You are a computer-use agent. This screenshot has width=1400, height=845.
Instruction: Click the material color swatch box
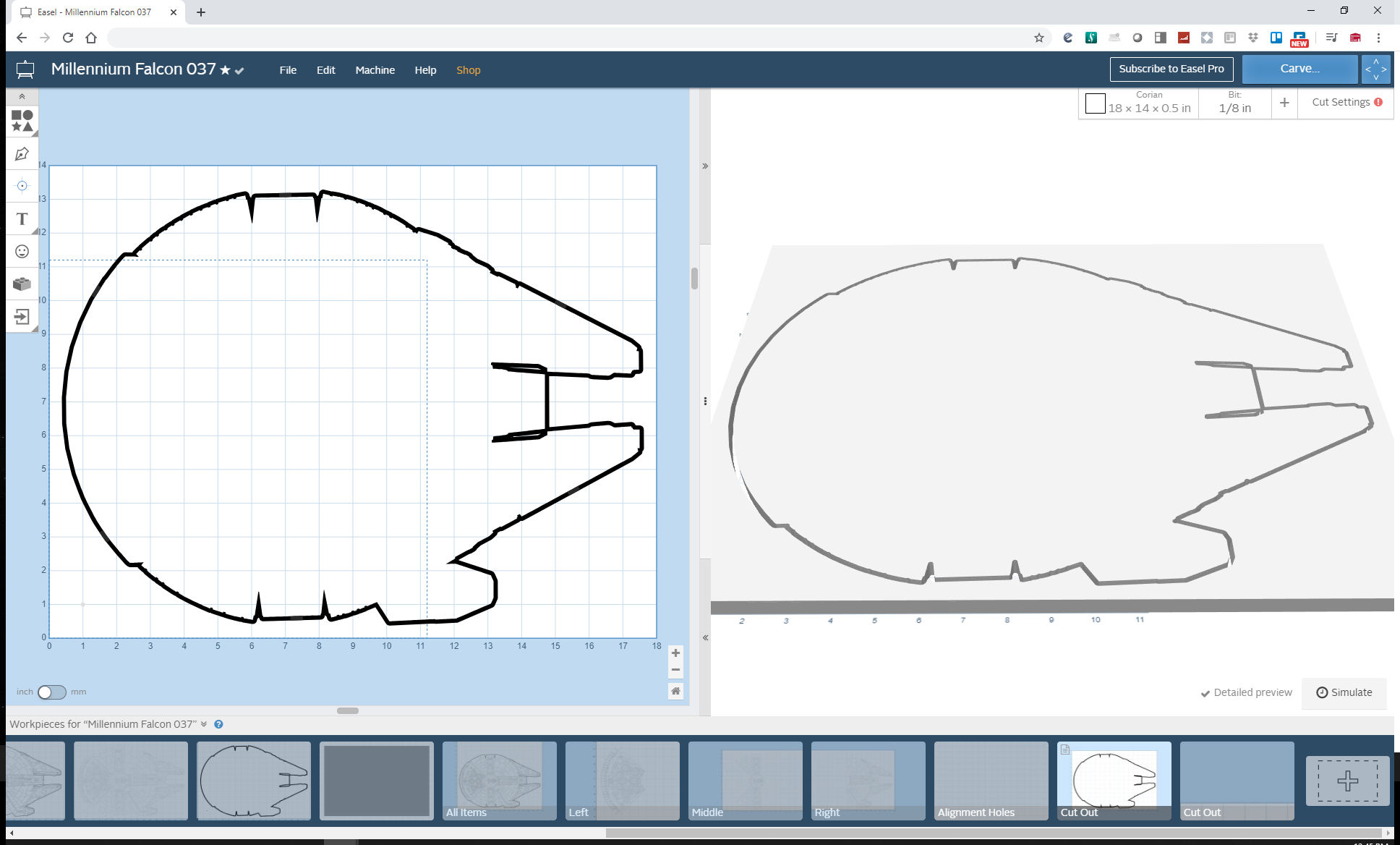tap(1095, 103)
